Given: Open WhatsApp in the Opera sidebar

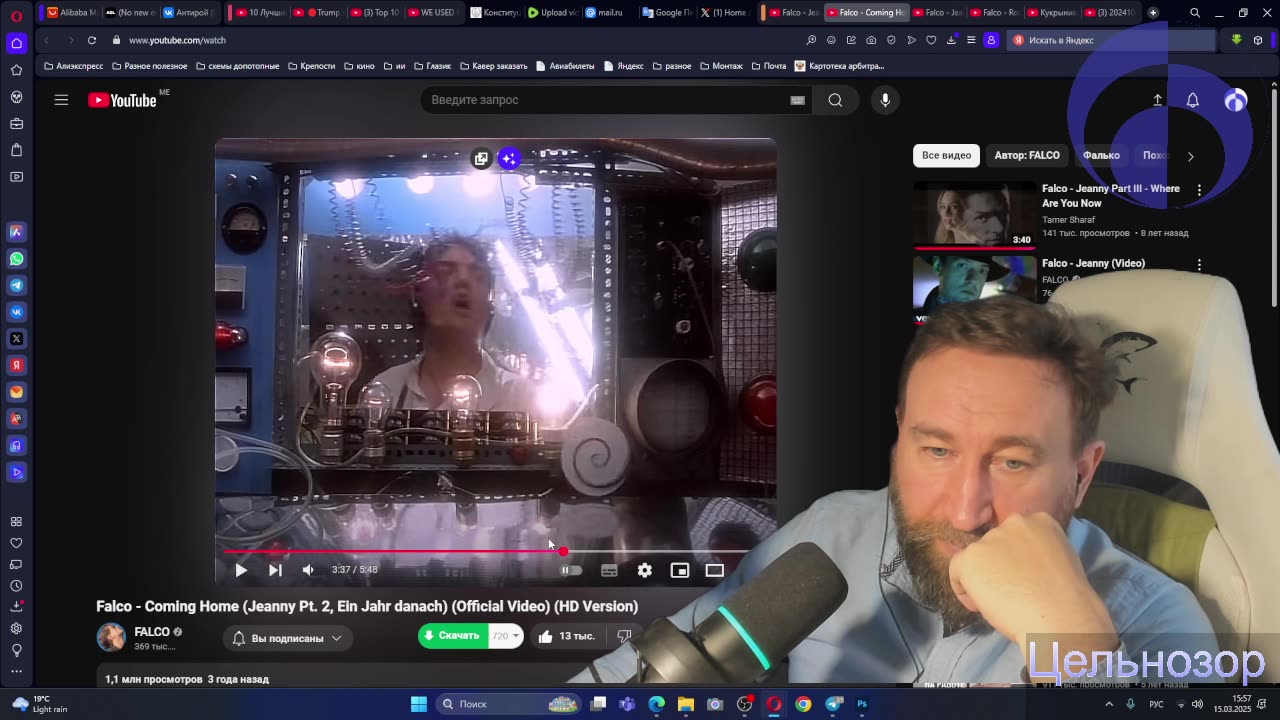Looking at the screenshot, I should (16, 259).
